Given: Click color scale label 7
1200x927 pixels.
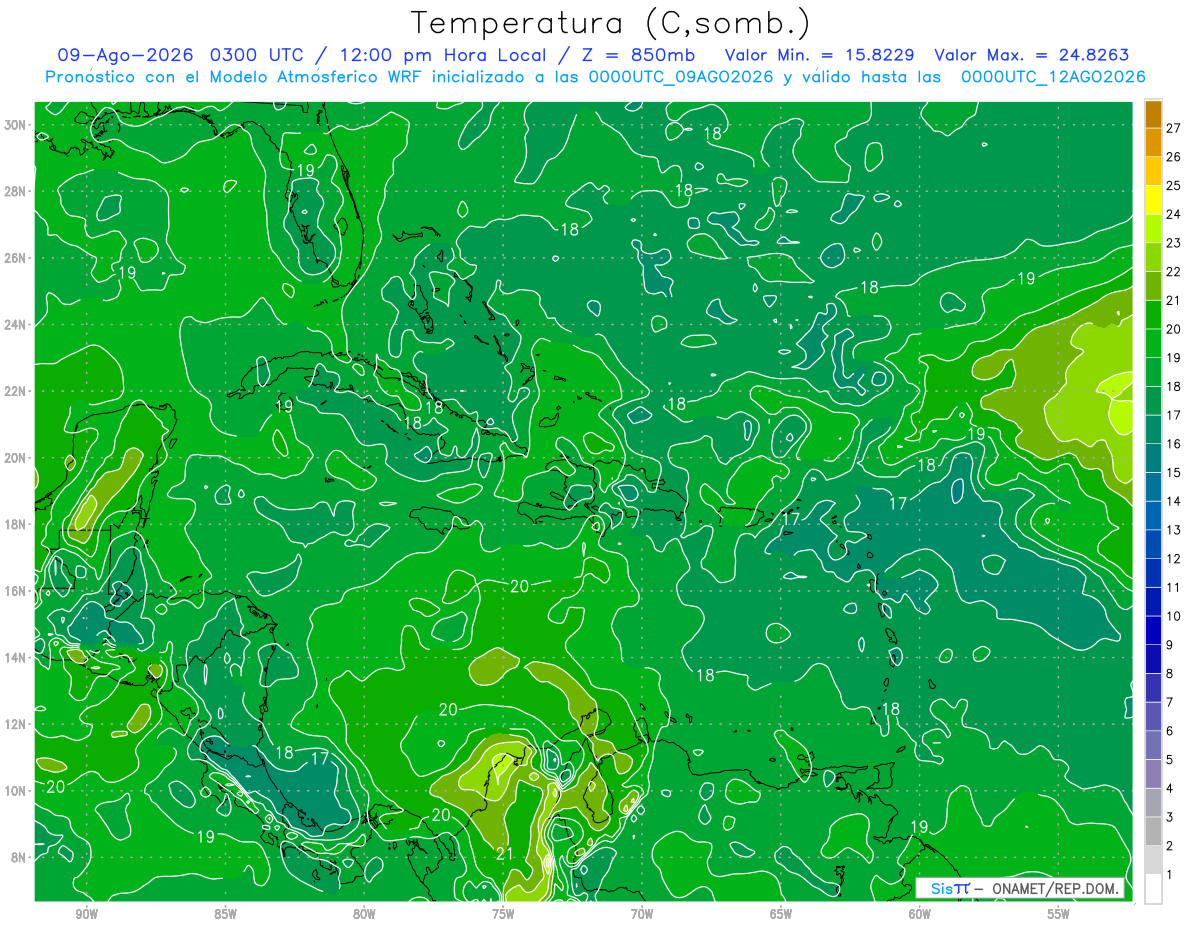Looking at the screenshot, I should [1169, 702].
